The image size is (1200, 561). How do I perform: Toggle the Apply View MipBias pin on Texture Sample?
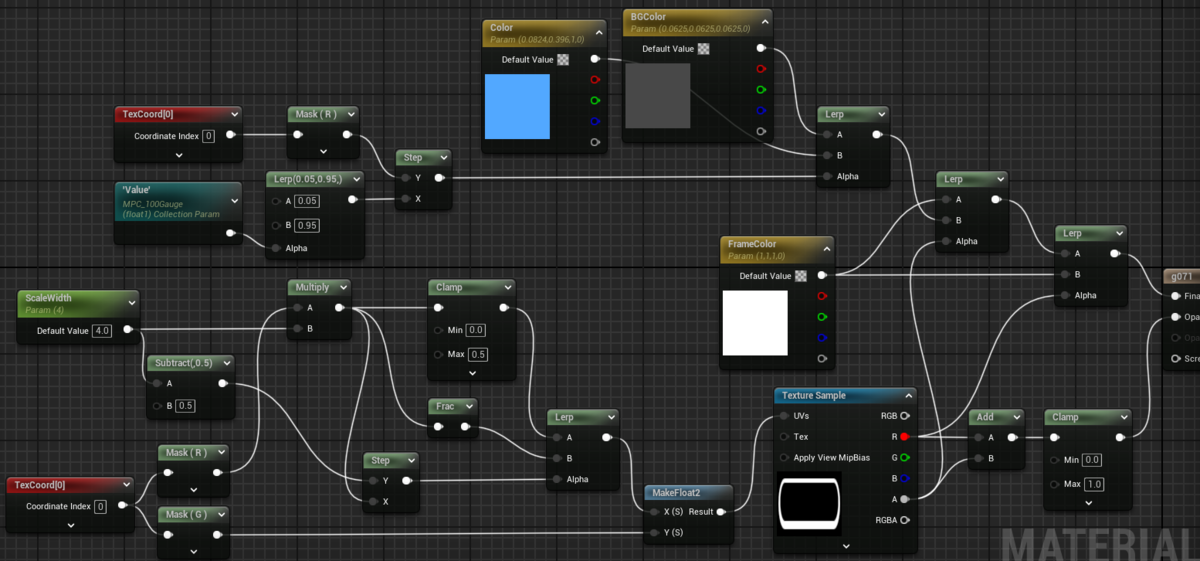[x=784, y=457]
